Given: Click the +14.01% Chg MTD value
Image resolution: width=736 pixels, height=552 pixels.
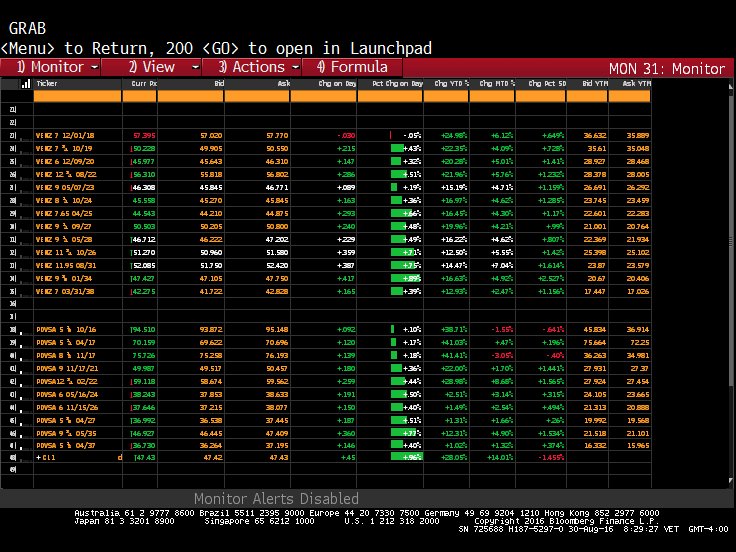Looking at the screenshot, I should click(x=500, y=457).
